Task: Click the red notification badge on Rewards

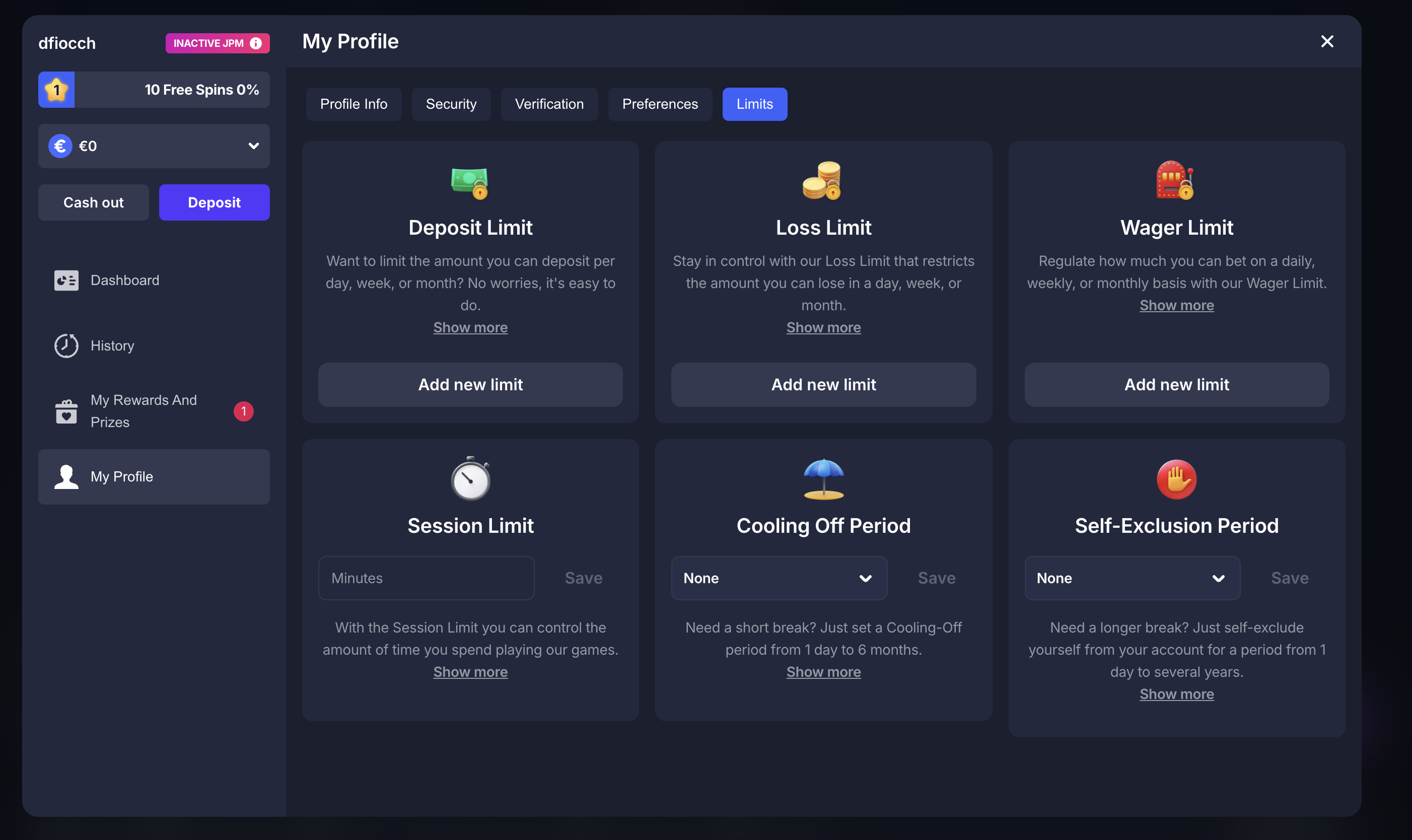Action: coord(244,411)
